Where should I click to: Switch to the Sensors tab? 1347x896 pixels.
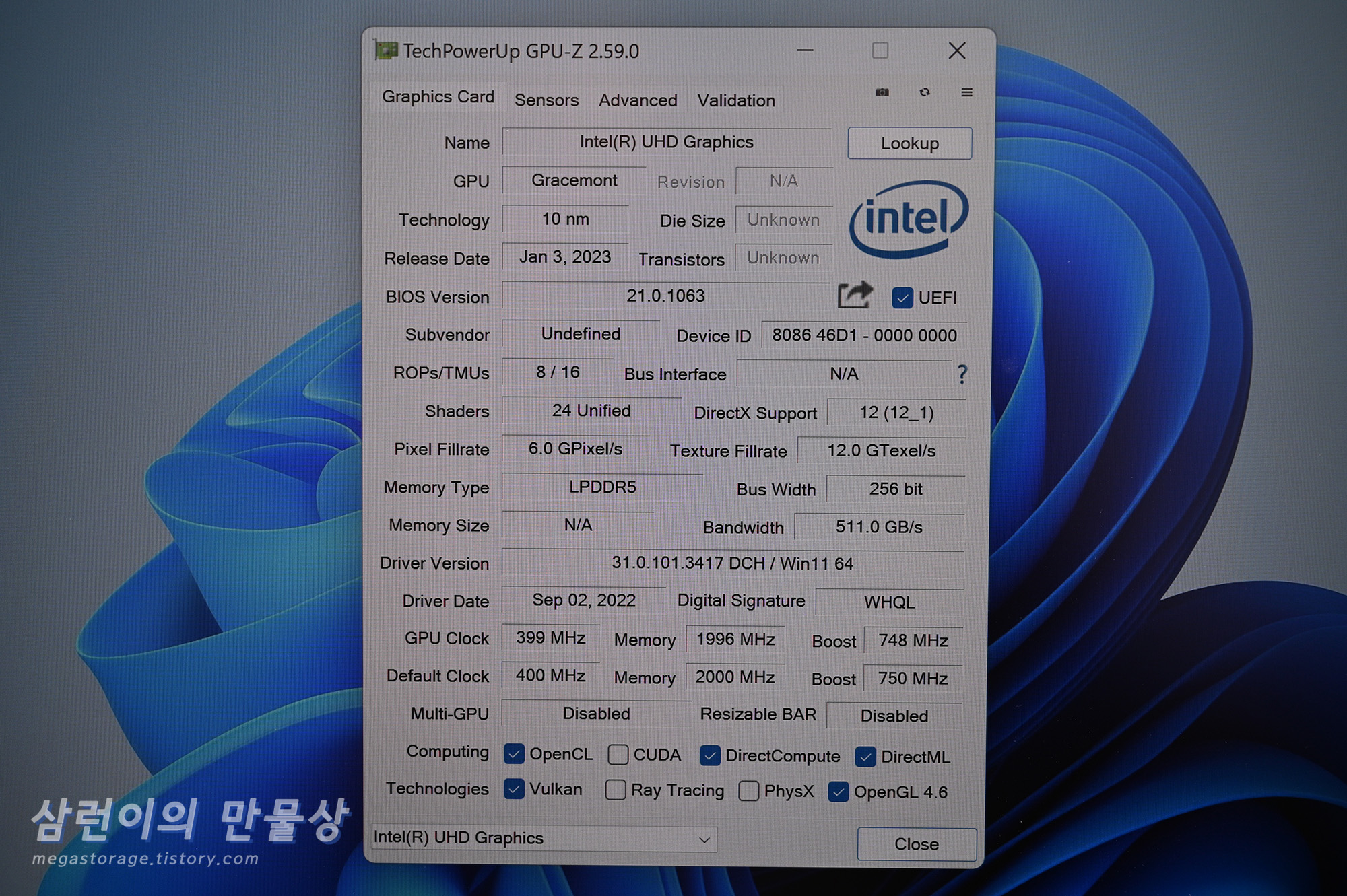point(546,100)
